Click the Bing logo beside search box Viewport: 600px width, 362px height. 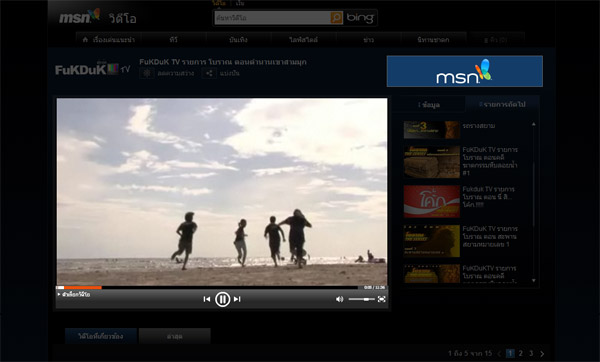[x=360, y=18]
